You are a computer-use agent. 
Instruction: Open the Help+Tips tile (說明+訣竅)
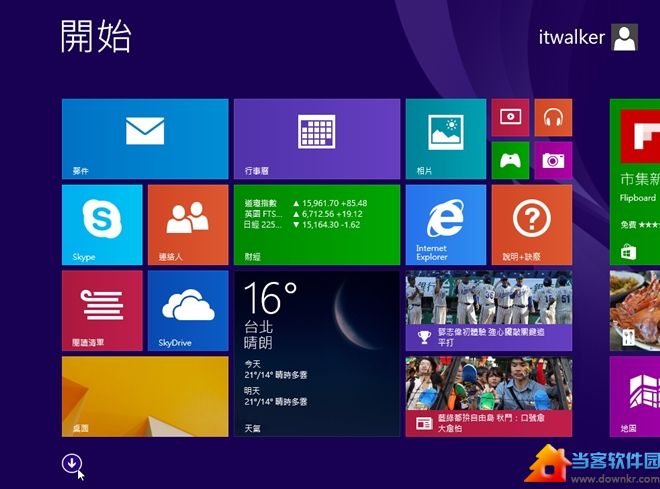click(x=532, y=225)
